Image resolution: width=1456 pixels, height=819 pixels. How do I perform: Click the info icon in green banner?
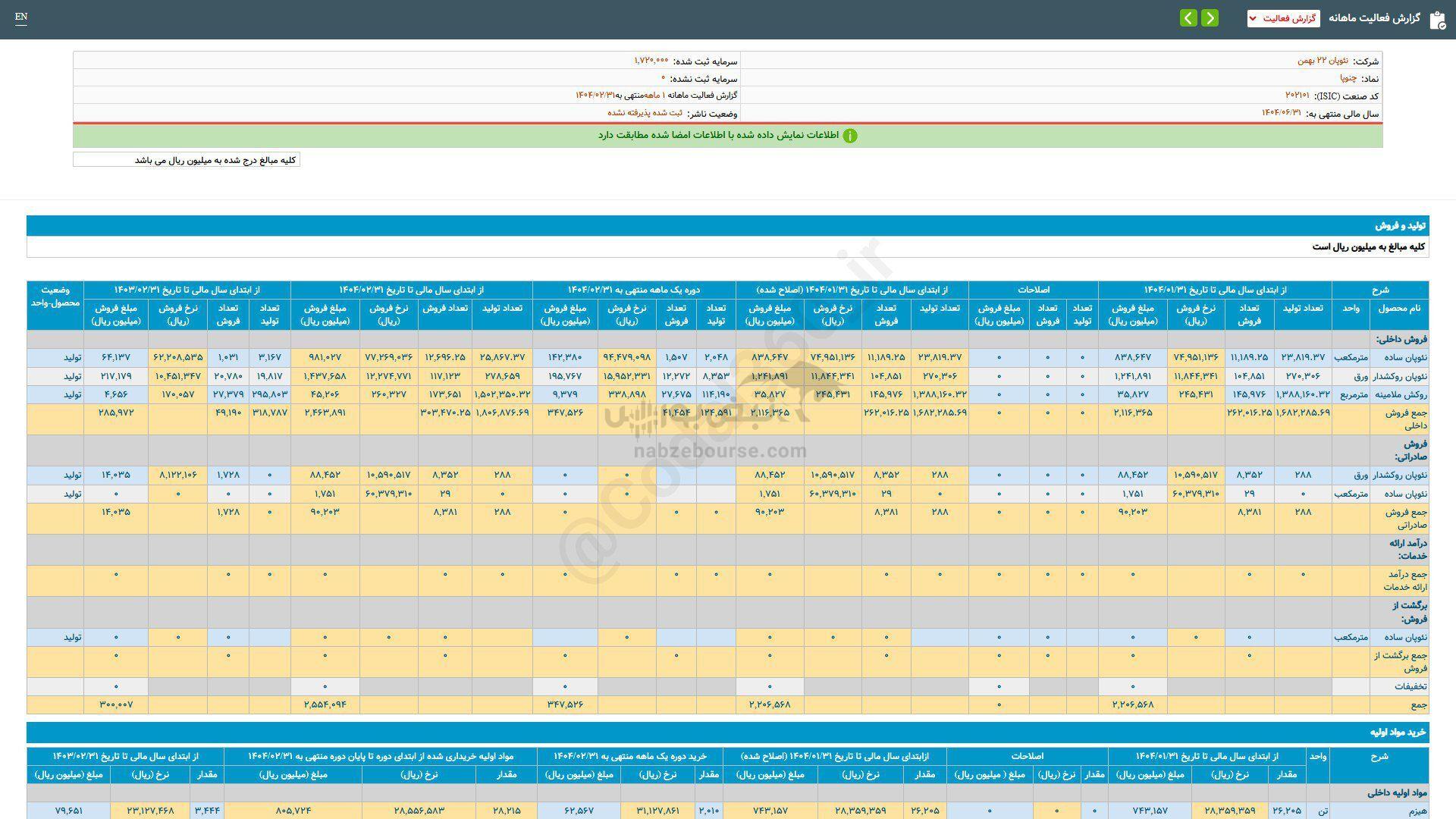click(x=850, y=136)
